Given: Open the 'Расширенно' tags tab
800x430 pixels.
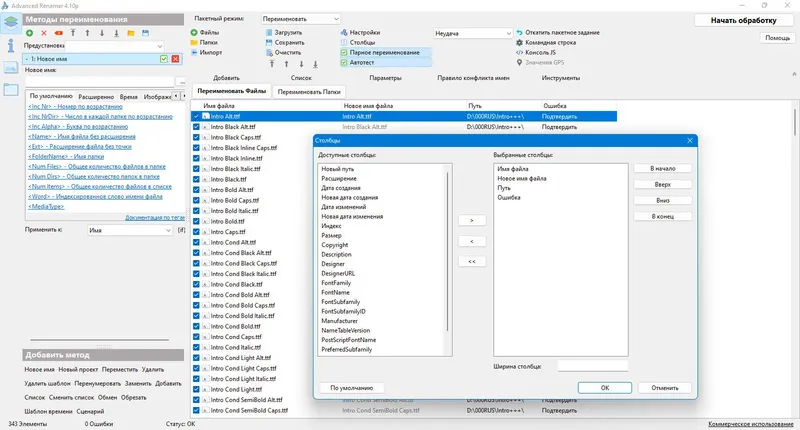Looking at the screenshot, I should 96,96.
